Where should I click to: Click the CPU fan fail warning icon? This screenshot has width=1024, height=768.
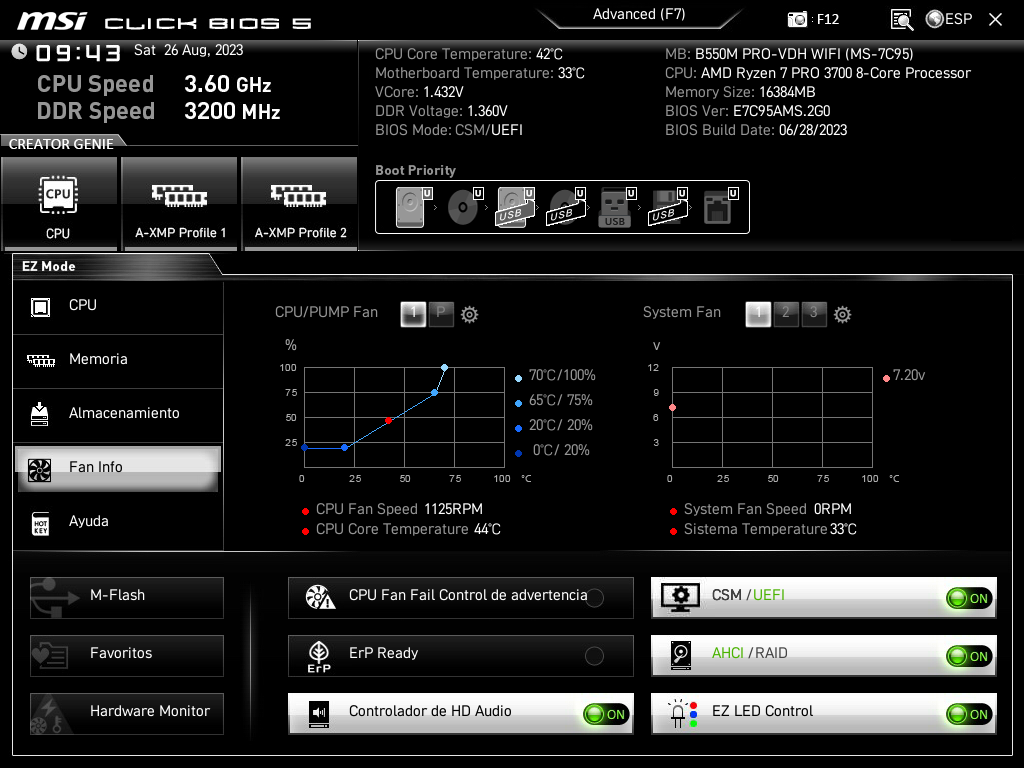coord(320,597)
